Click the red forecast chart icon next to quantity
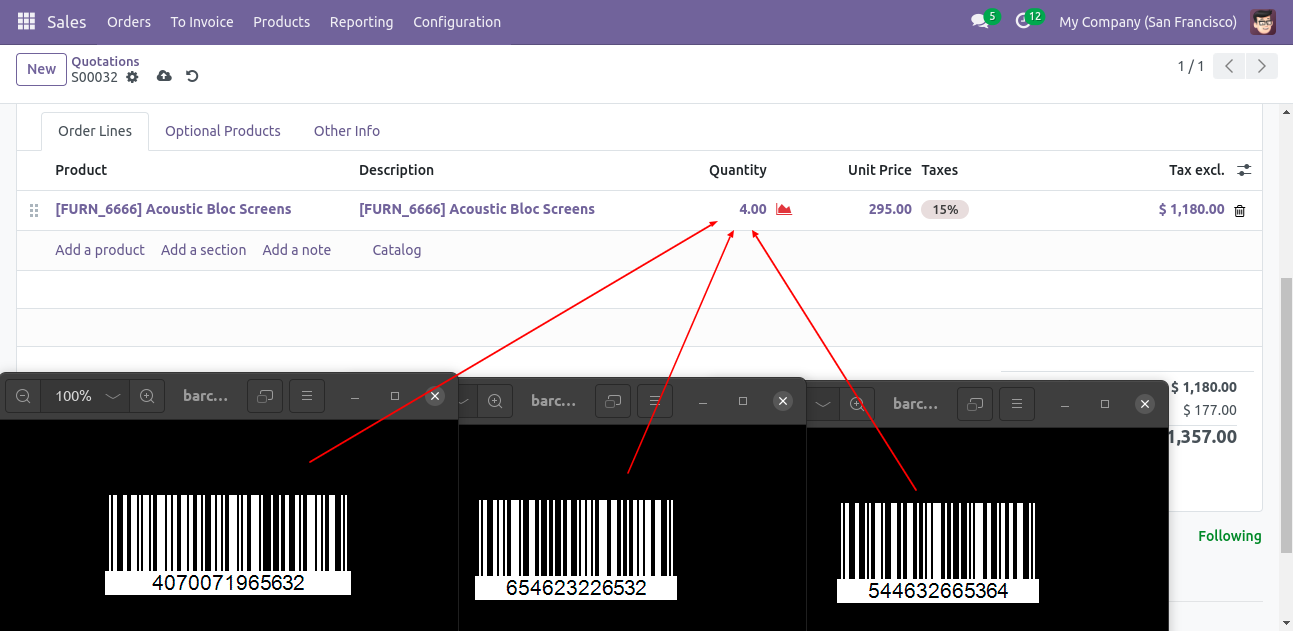 pos(784,209)
